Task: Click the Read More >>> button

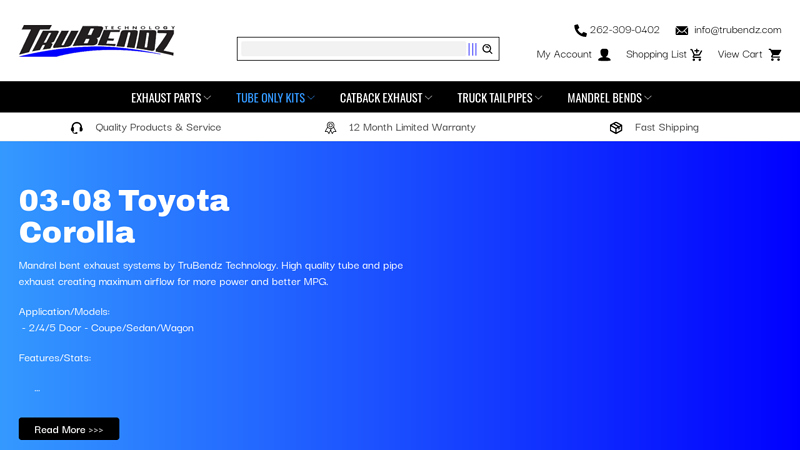Action: point(69,429)
